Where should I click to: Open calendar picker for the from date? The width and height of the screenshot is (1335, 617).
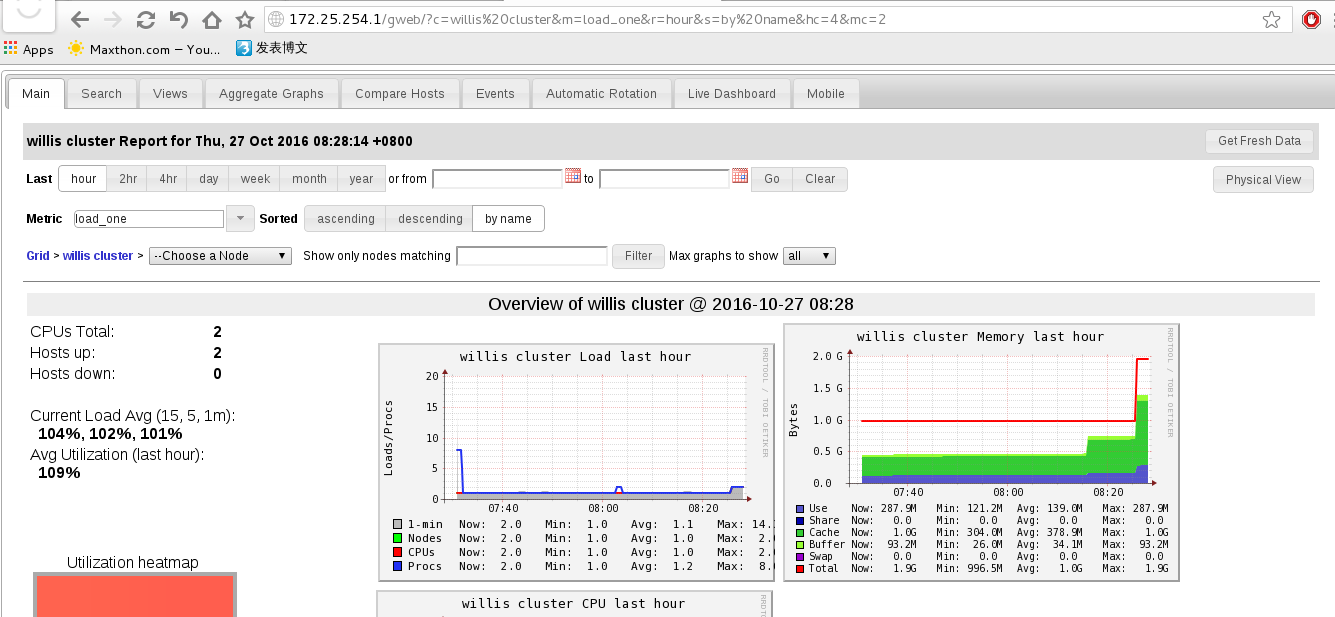(573, 176)
